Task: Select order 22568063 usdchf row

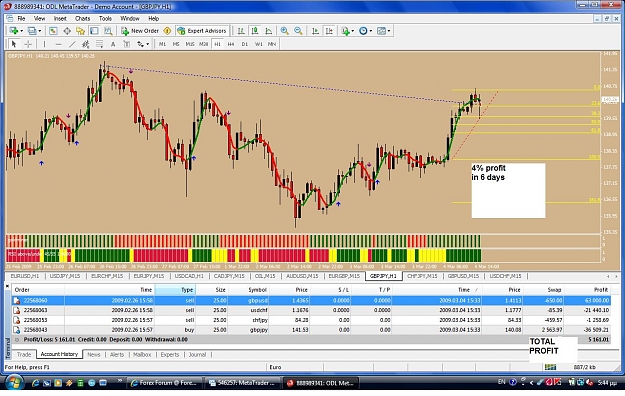Action: pos(311,310)
